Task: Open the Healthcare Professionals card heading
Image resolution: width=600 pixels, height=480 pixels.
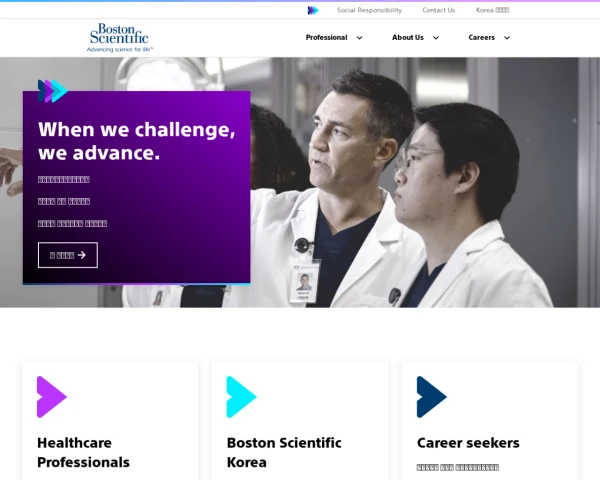Action: pos(83,452)
